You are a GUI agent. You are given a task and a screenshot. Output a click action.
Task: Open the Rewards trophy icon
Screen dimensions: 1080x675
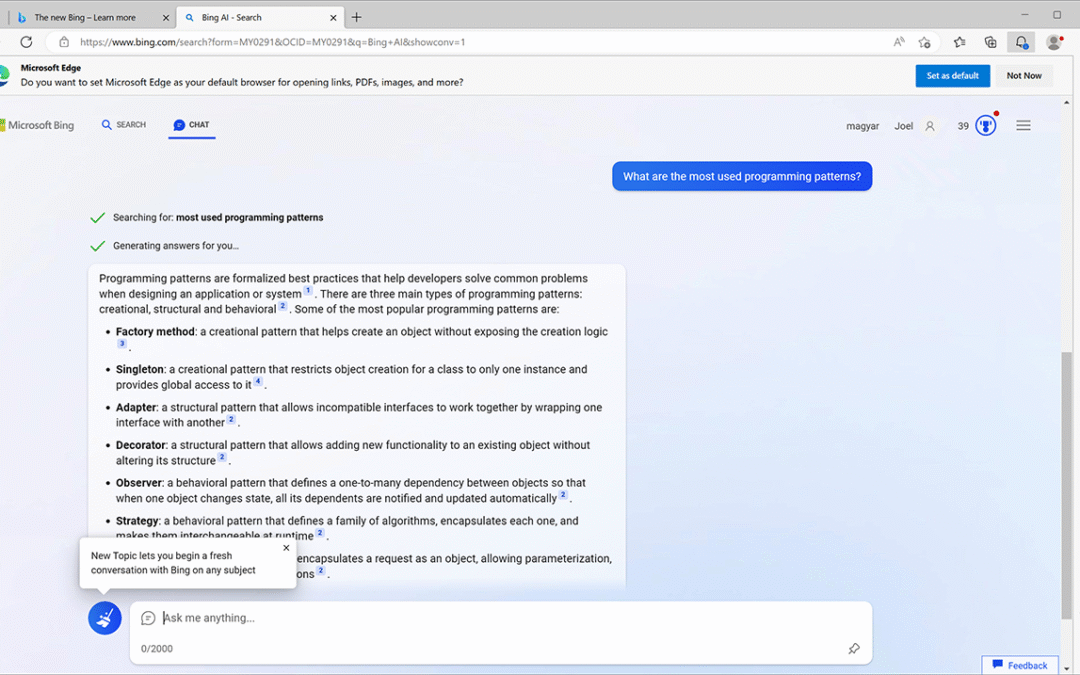point(986,126)
